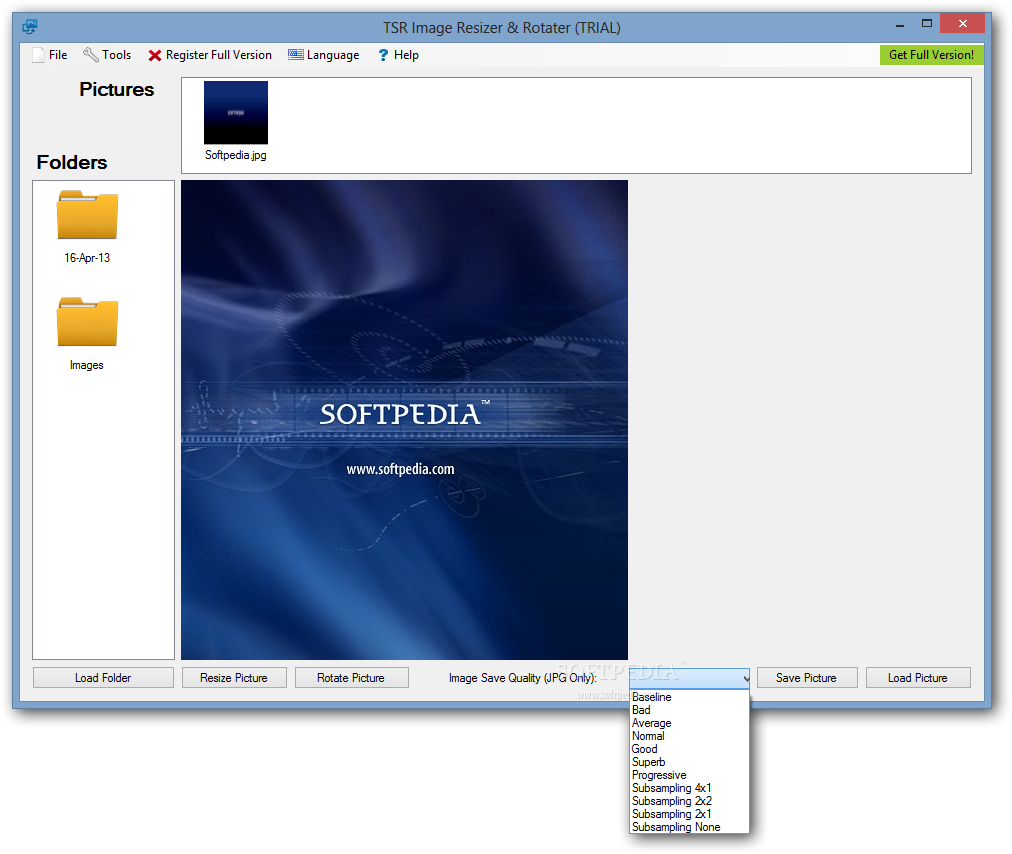Screen dimensions: 1012x854
Task: Select the Softpedia.jpg thumbnail
Action: pos(236,112)
